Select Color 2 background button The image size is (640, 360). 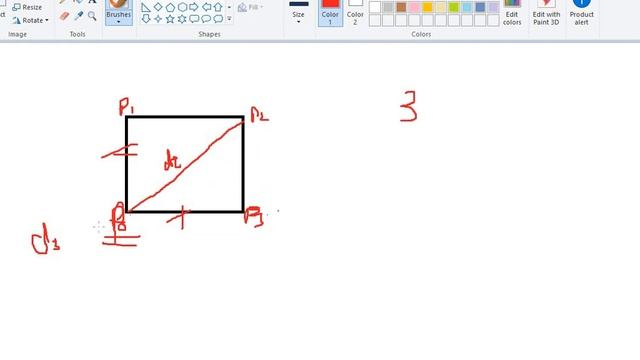(x=355, y=13)
